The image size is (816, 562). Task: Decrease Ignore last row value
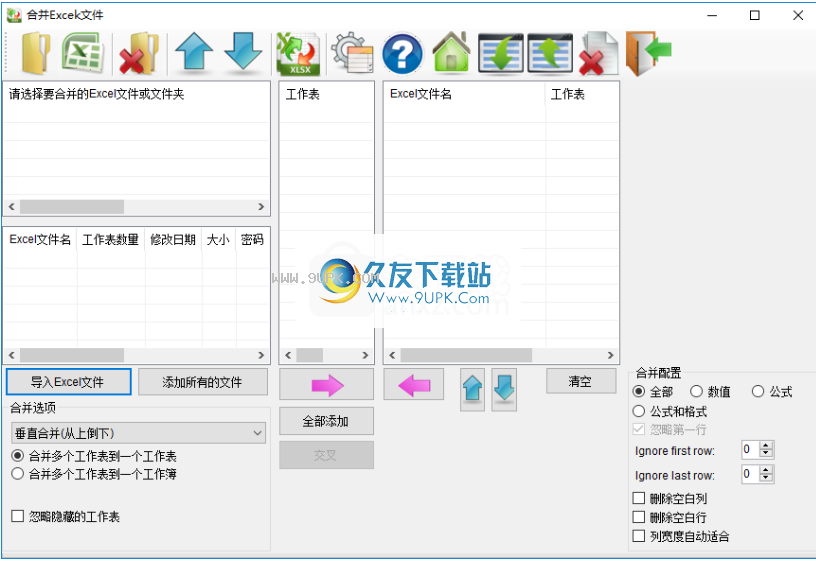(766, 478)
